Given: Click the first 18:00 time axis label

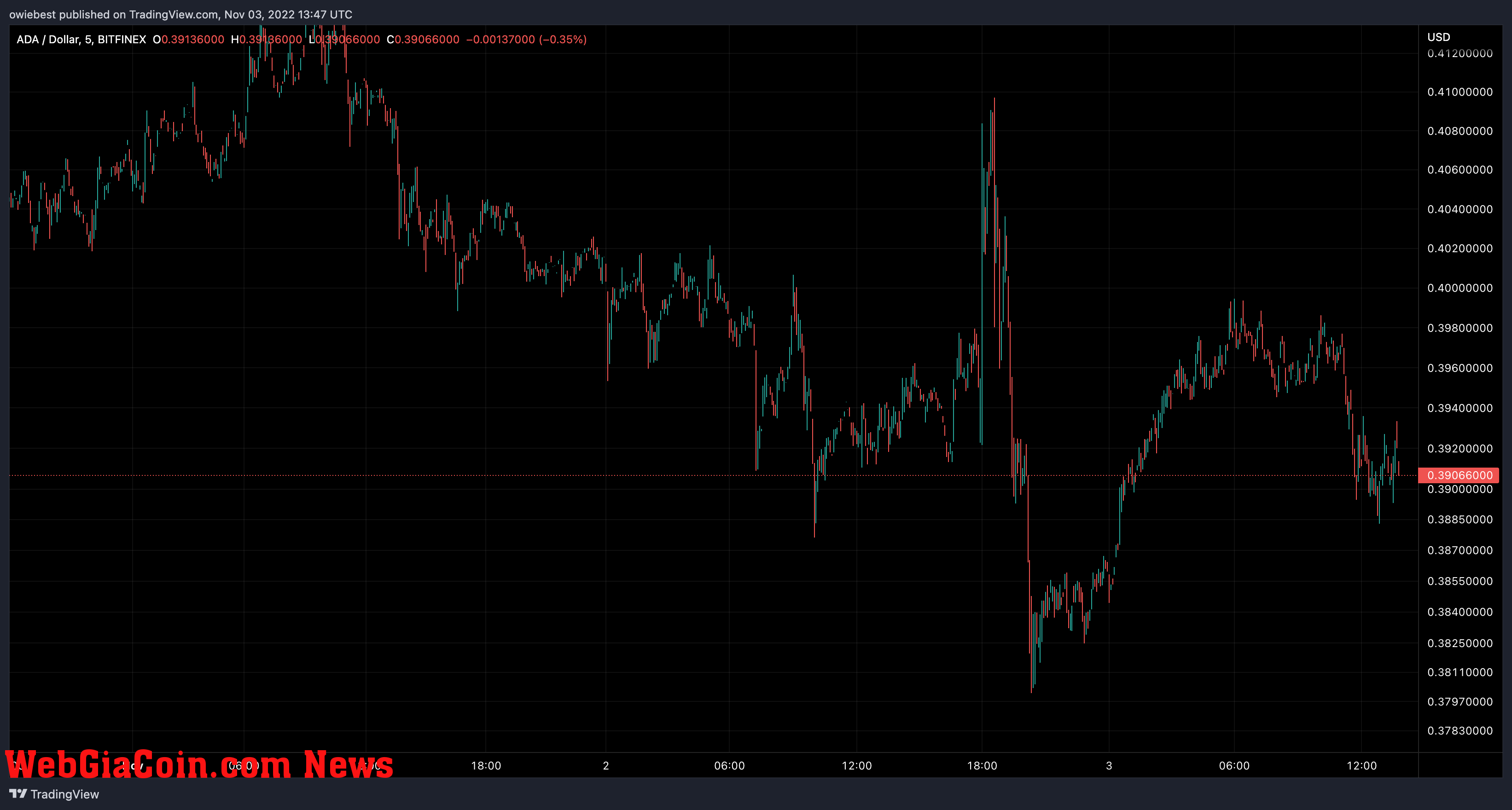Looking at the screenshot, I should 486,765.
